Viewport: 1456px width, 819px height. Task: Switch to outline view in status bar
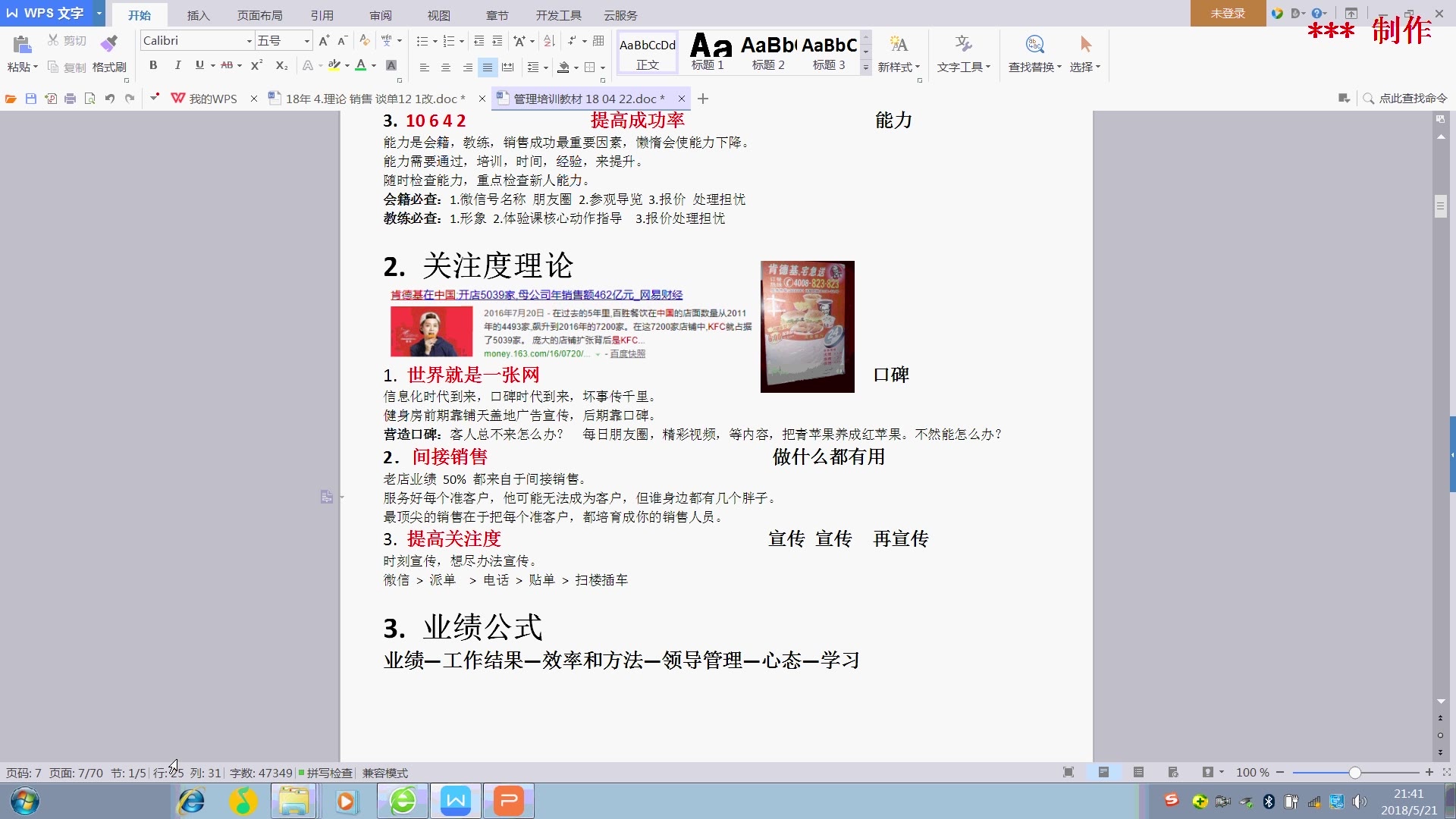(x=1138, y=772)
